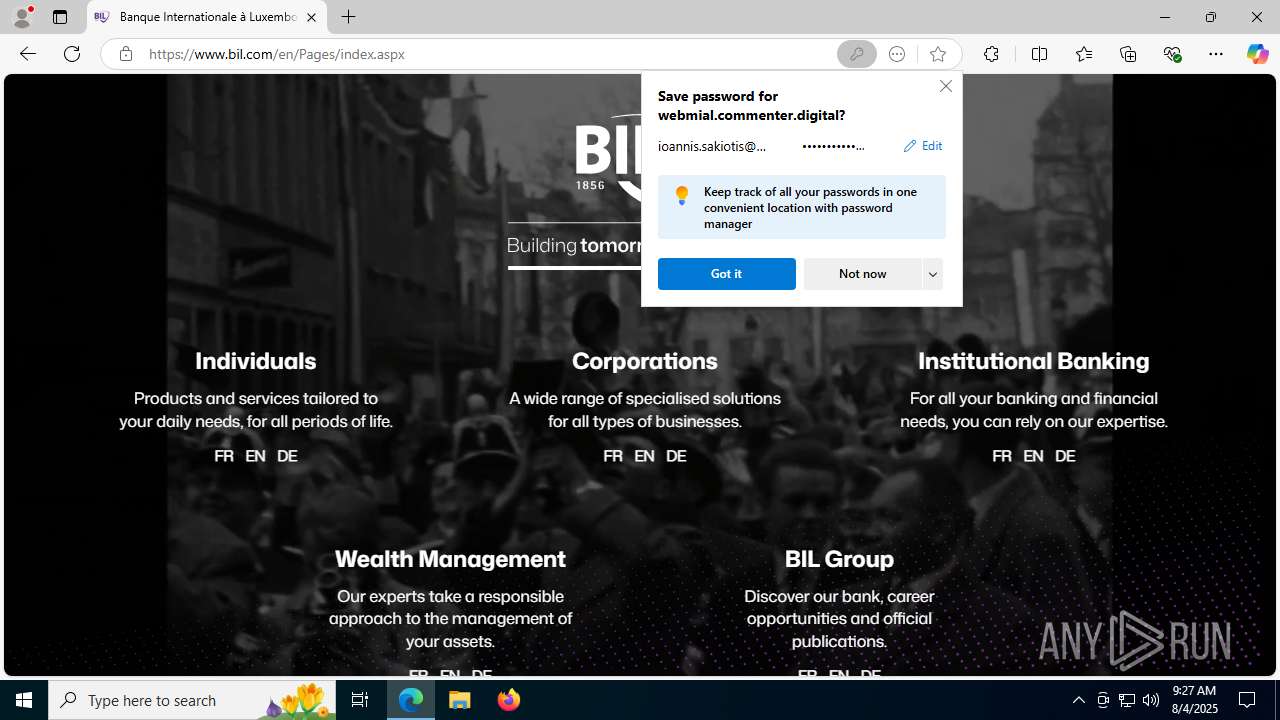The image size is (1280, 720).
Task: Open the Institutional Banking section
Action: tap(1033, 361)
